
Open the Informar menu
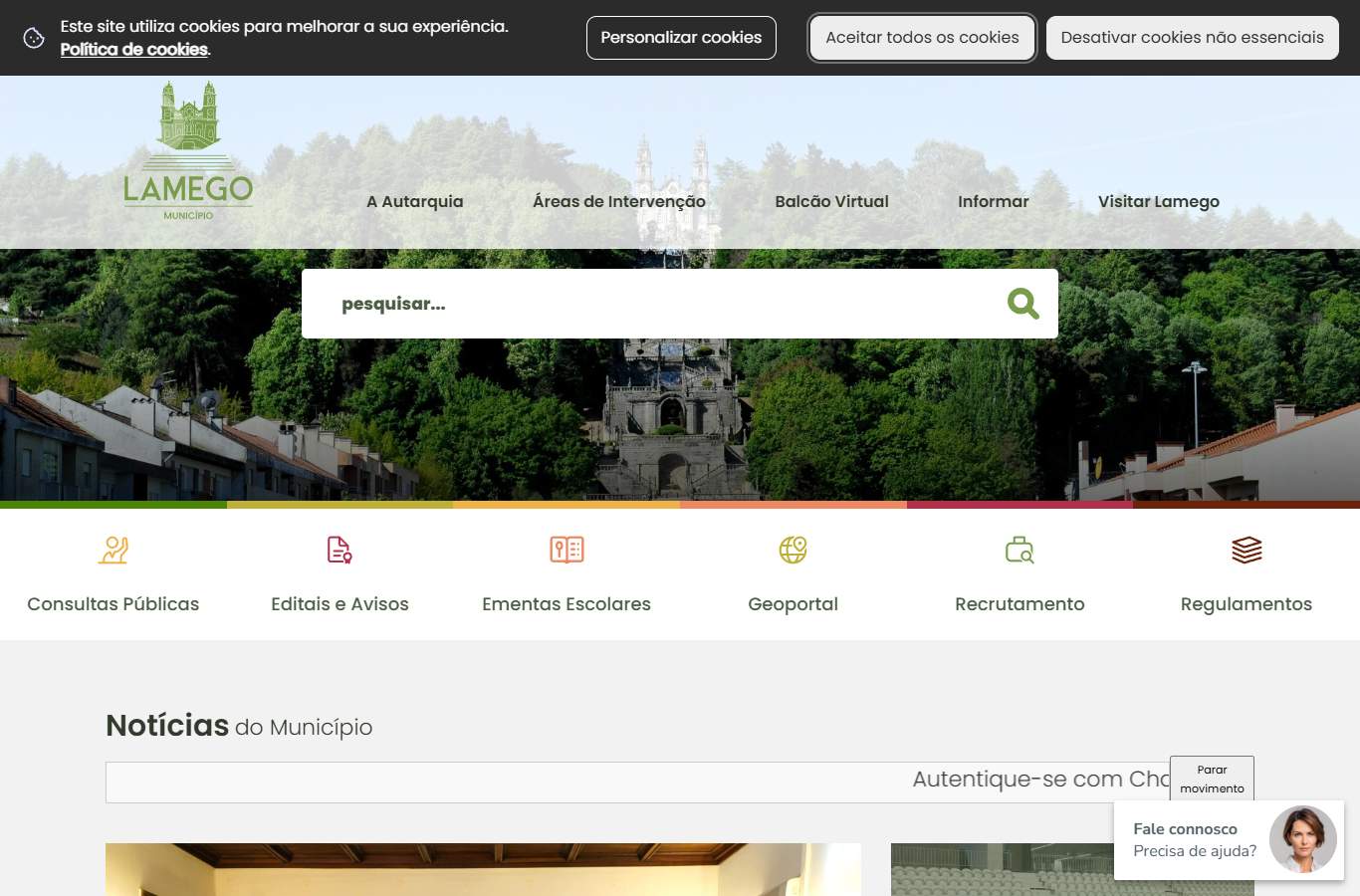tap(994, 201)
